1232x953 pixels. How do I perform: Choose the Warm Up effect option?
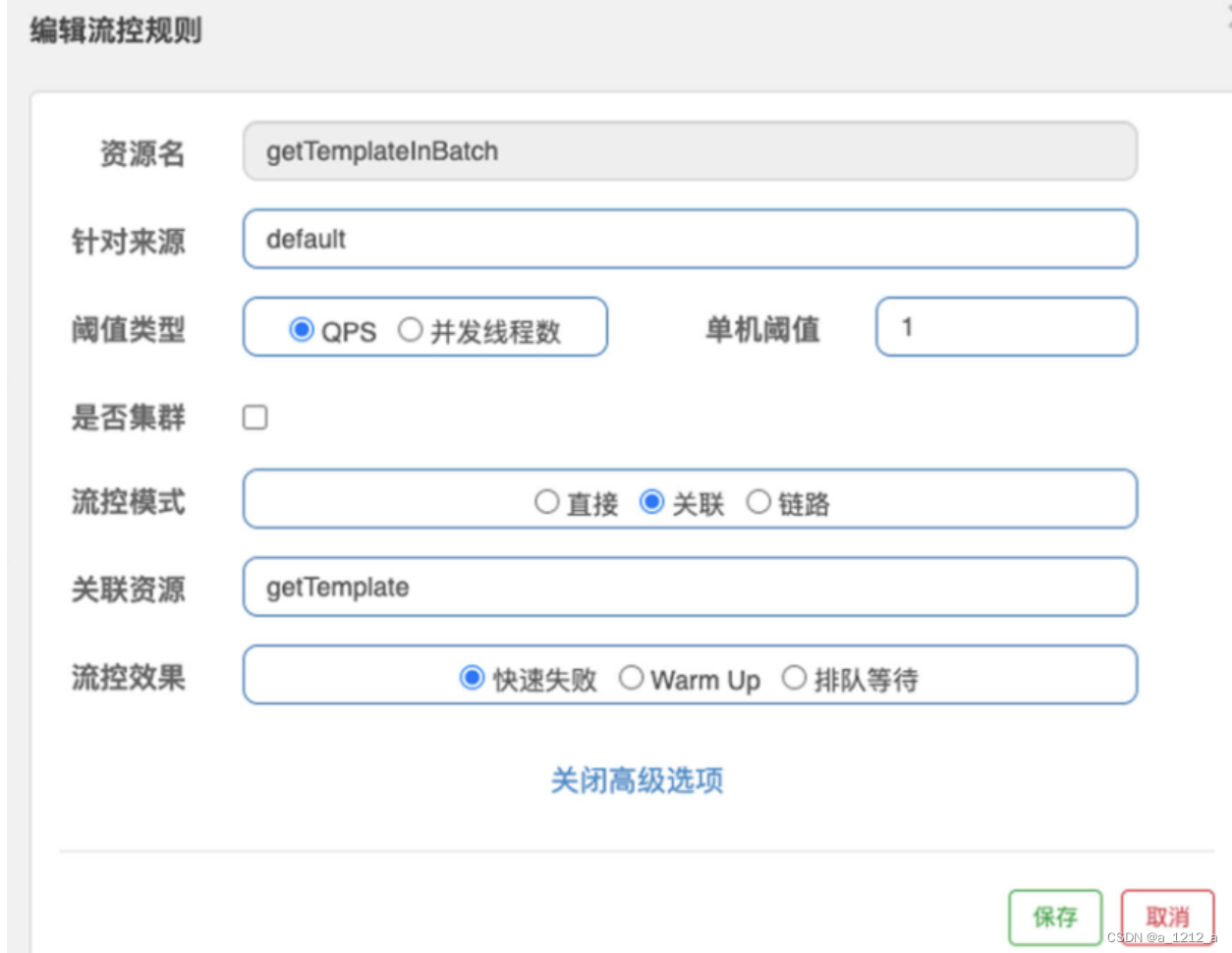[631, 678]
